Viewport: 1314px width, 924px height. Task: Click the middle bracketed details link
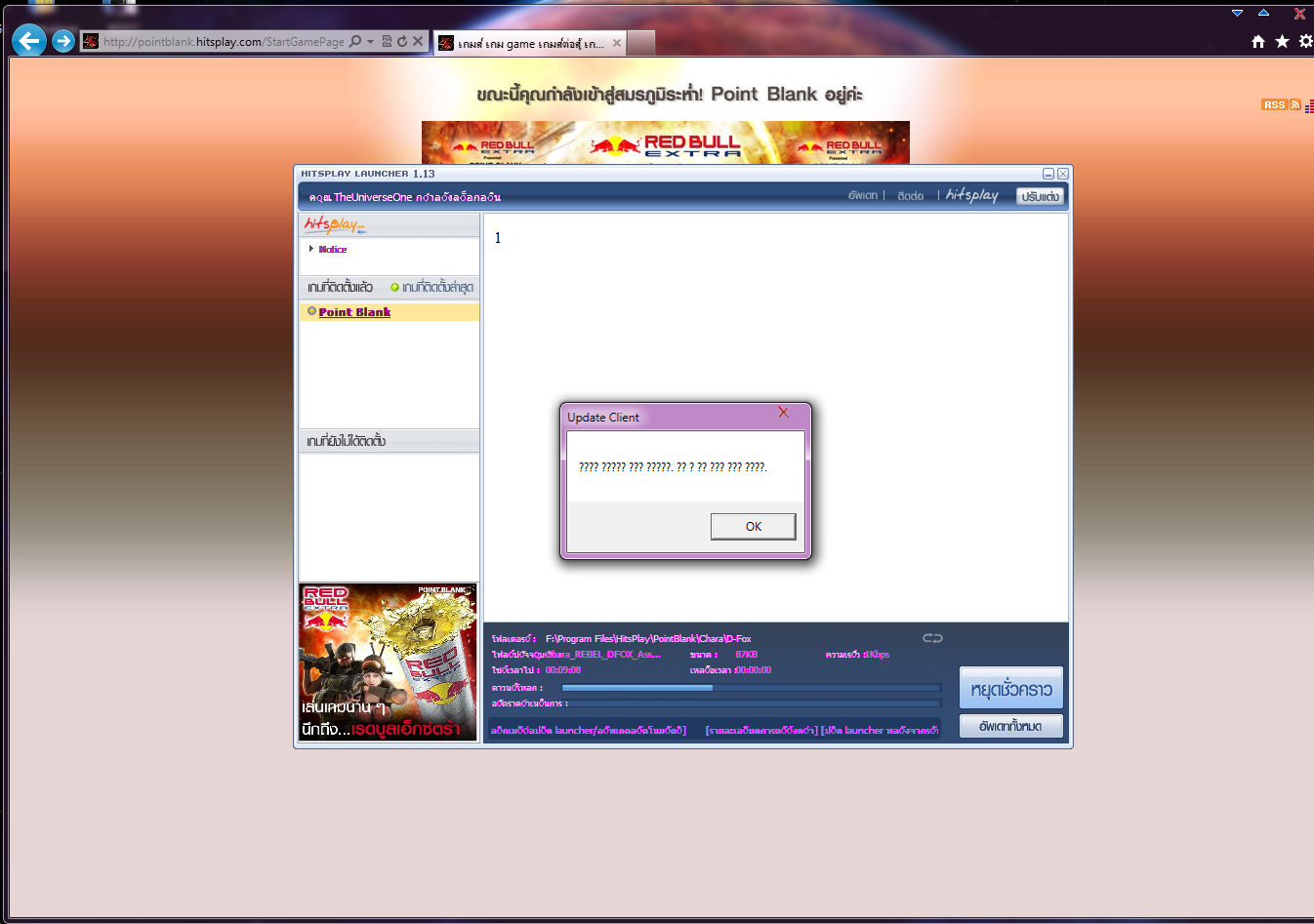click(x=761, y=730)
